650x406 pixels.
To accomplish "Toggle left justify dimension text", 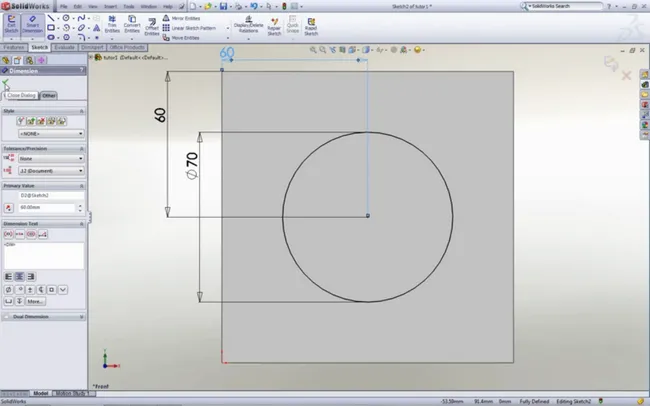I will 8,277.
